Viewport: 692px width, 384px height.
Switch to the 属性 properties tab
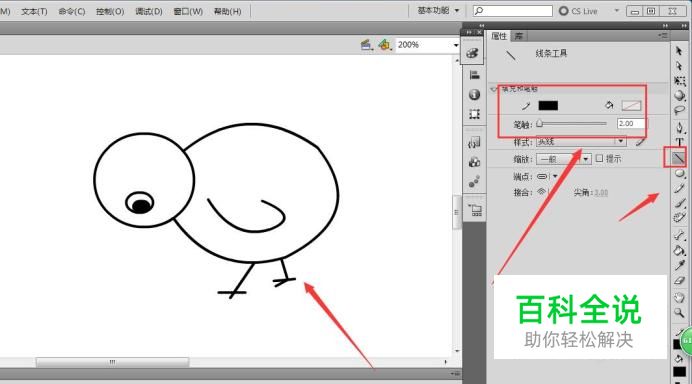(499, 36)
